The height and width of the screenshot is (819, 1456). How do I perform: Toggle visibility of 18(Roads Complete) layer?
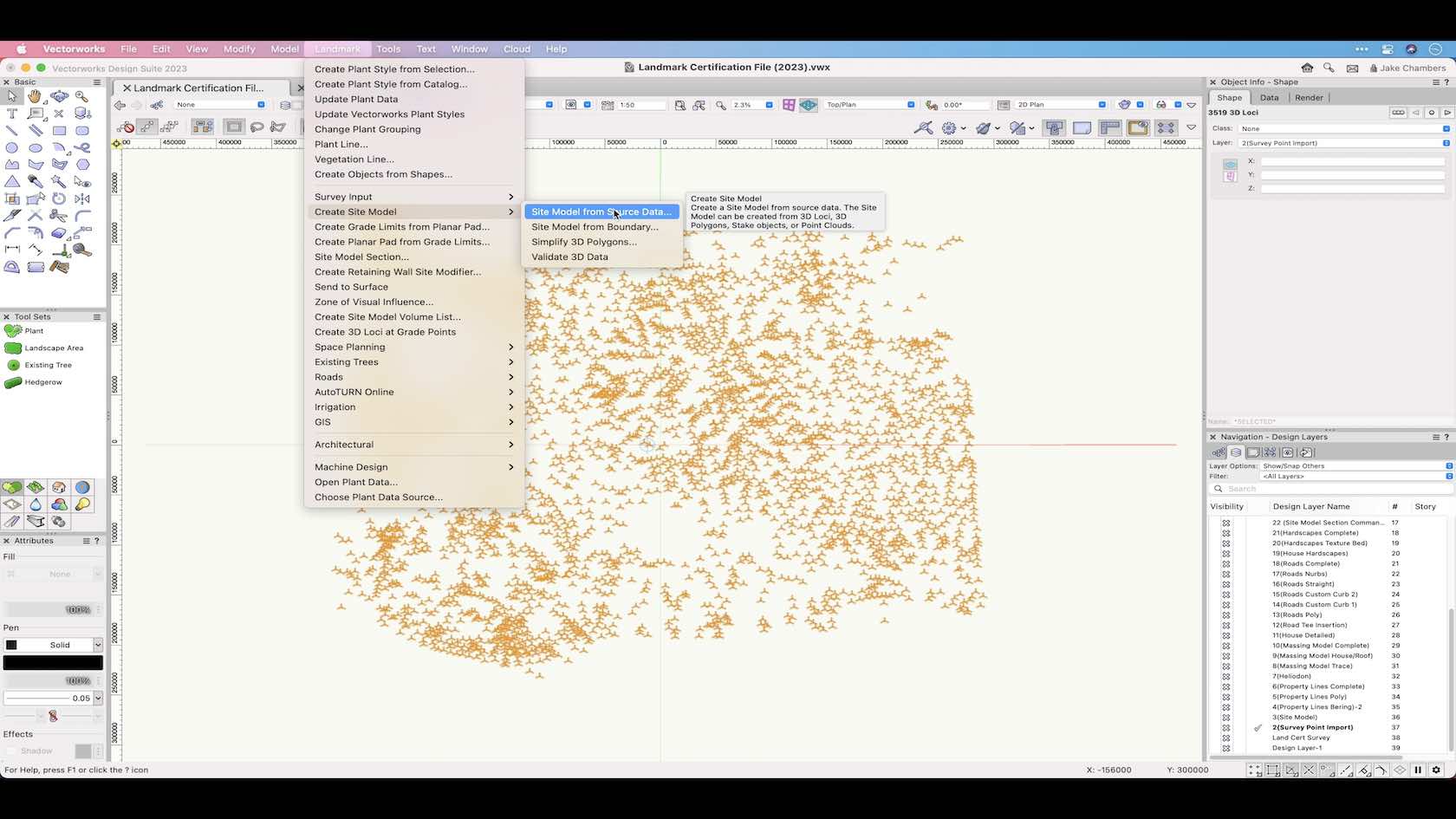click(x=1227, y=563)
